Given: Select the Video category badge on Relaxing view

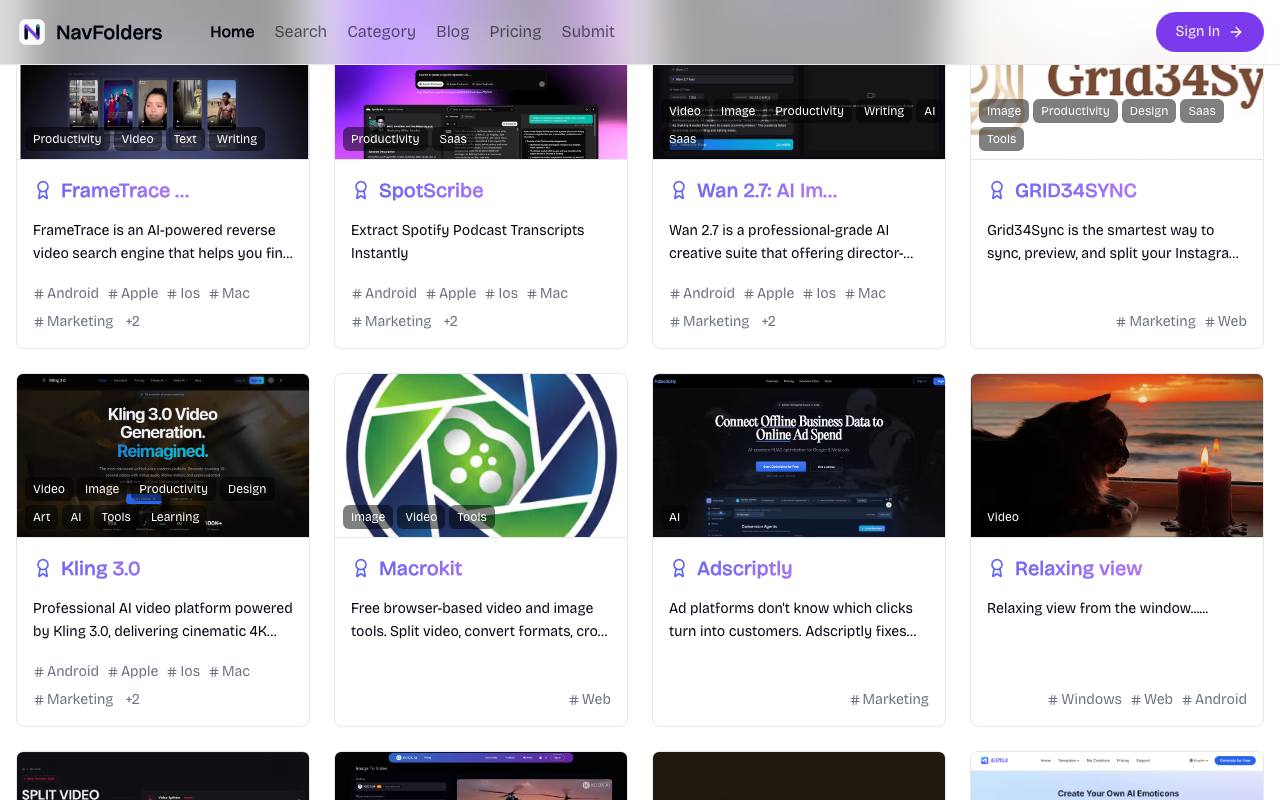Looking at the screenshot, I should click(1003, 517).
